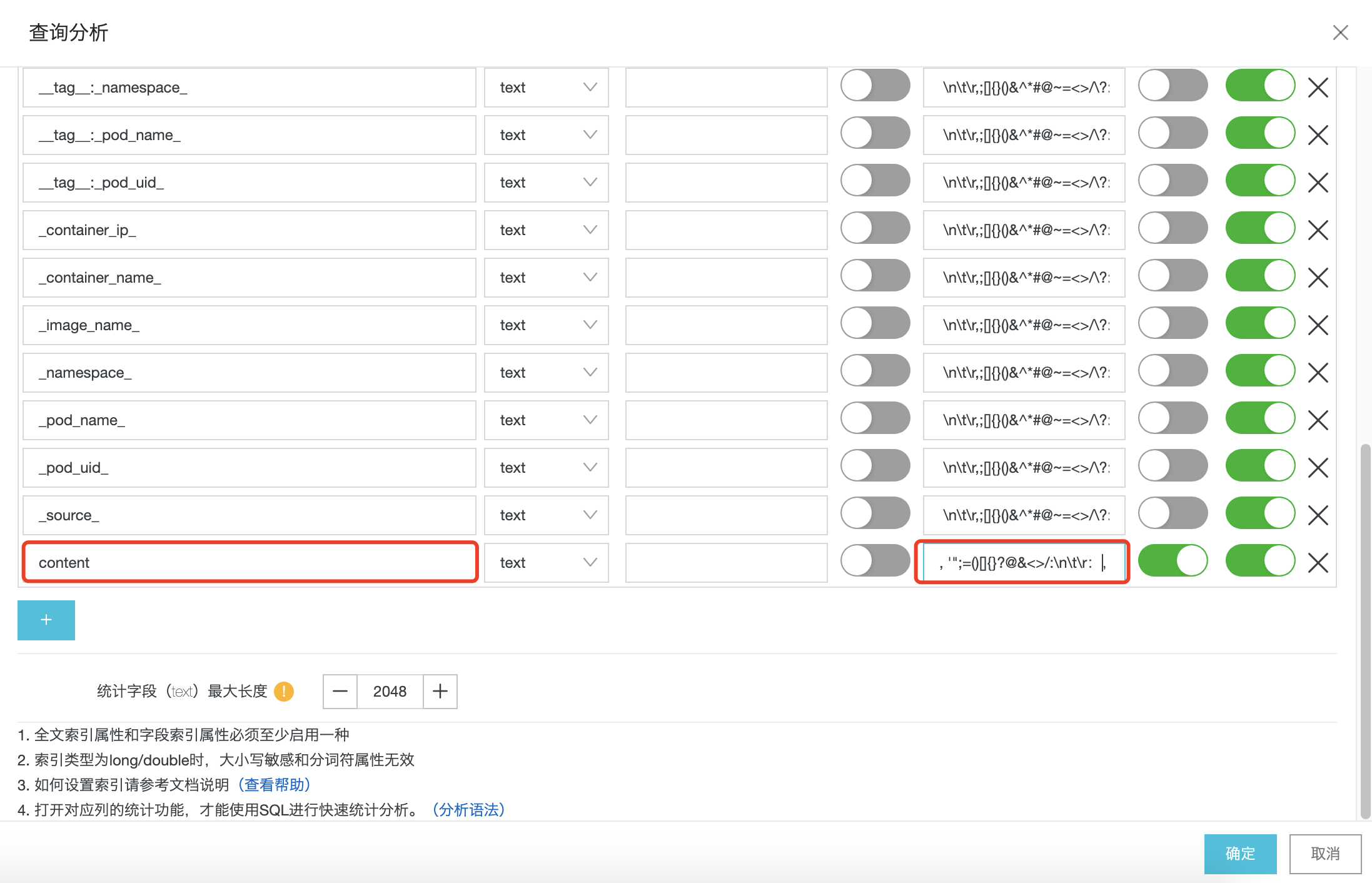Disable Chinese tokenization for content field
This screenshot has width=1372, height=883.
click(x=1173, y=560)
